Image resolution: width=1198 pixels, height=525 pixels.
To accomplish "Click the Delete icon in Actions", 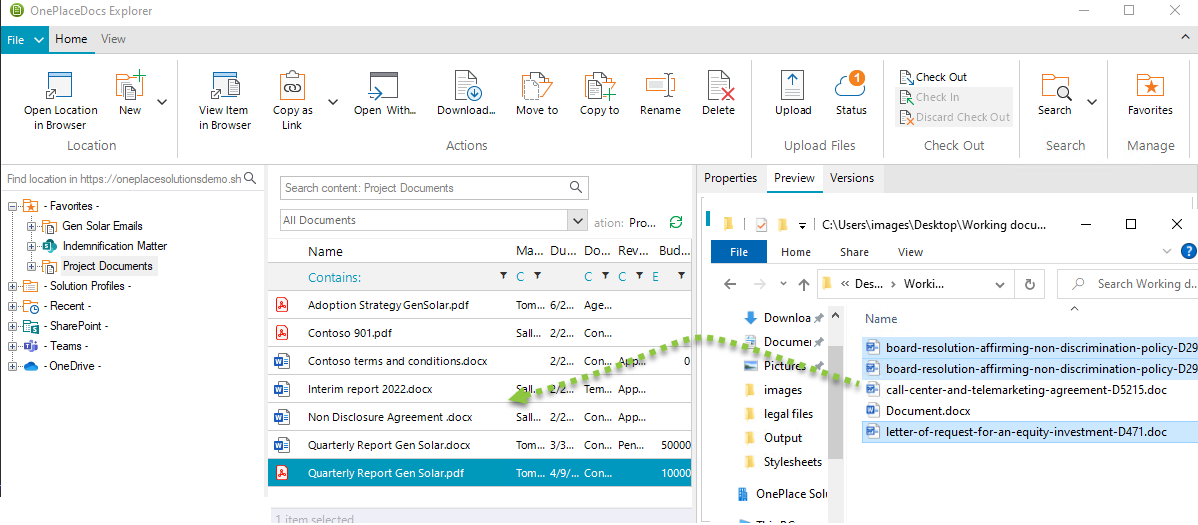I will tap(718, 94).
